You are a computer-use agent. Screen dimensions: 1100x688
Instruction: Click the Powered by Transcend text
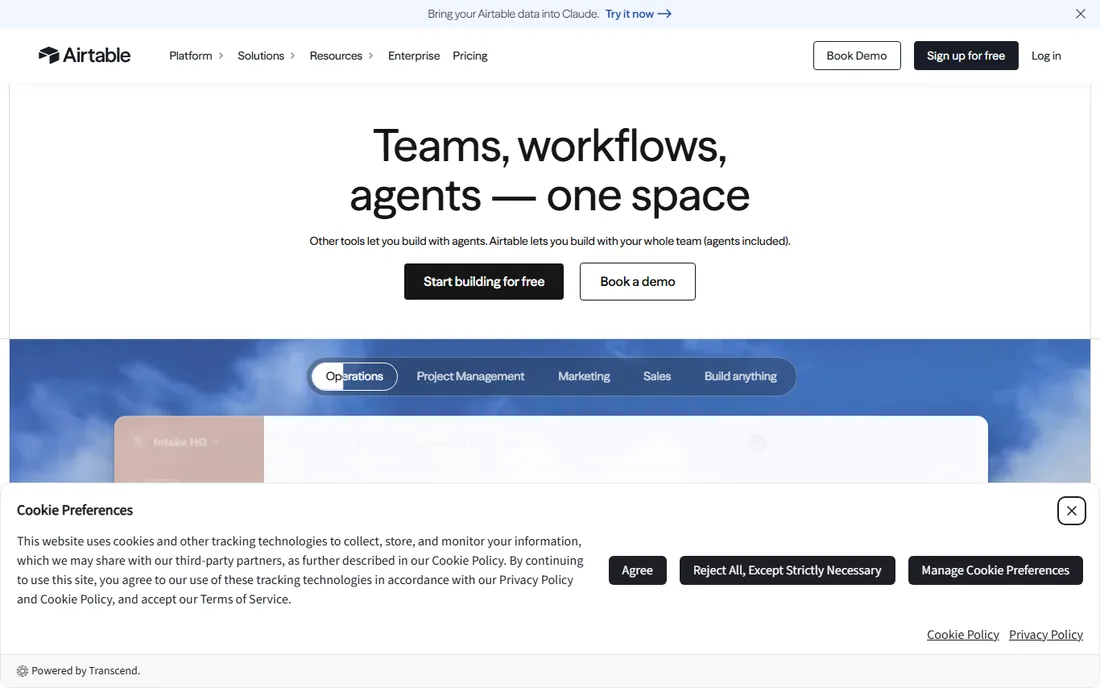[x=86, y=670]
